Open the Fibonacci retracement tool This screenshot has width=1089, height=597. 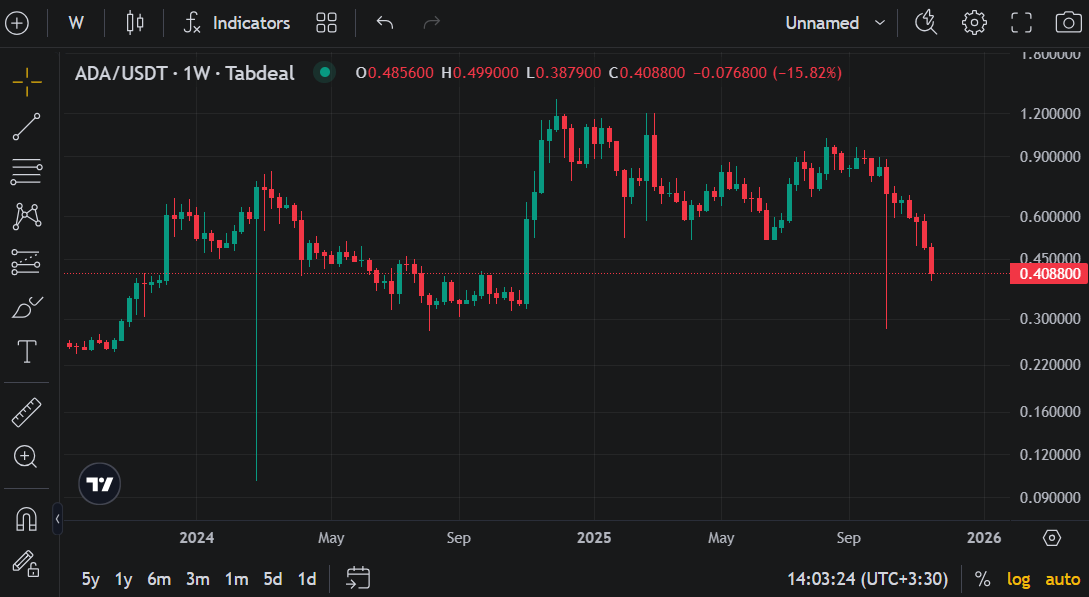click(27, 172)
